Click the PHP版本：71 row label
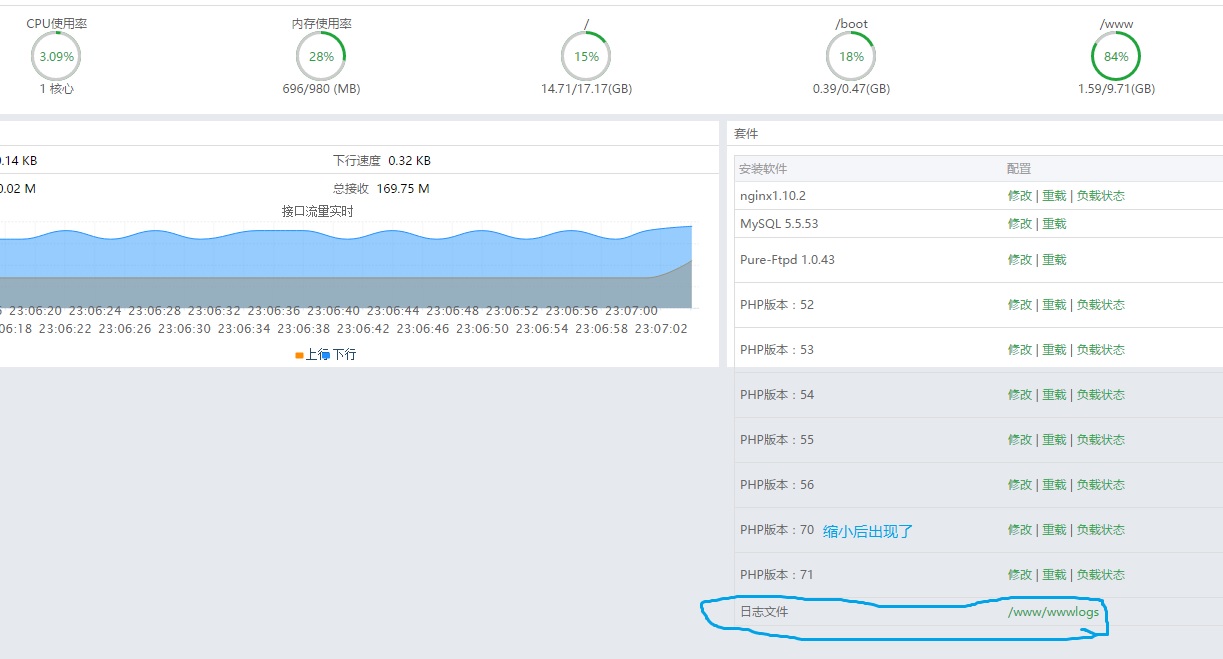 click(777, 575)
